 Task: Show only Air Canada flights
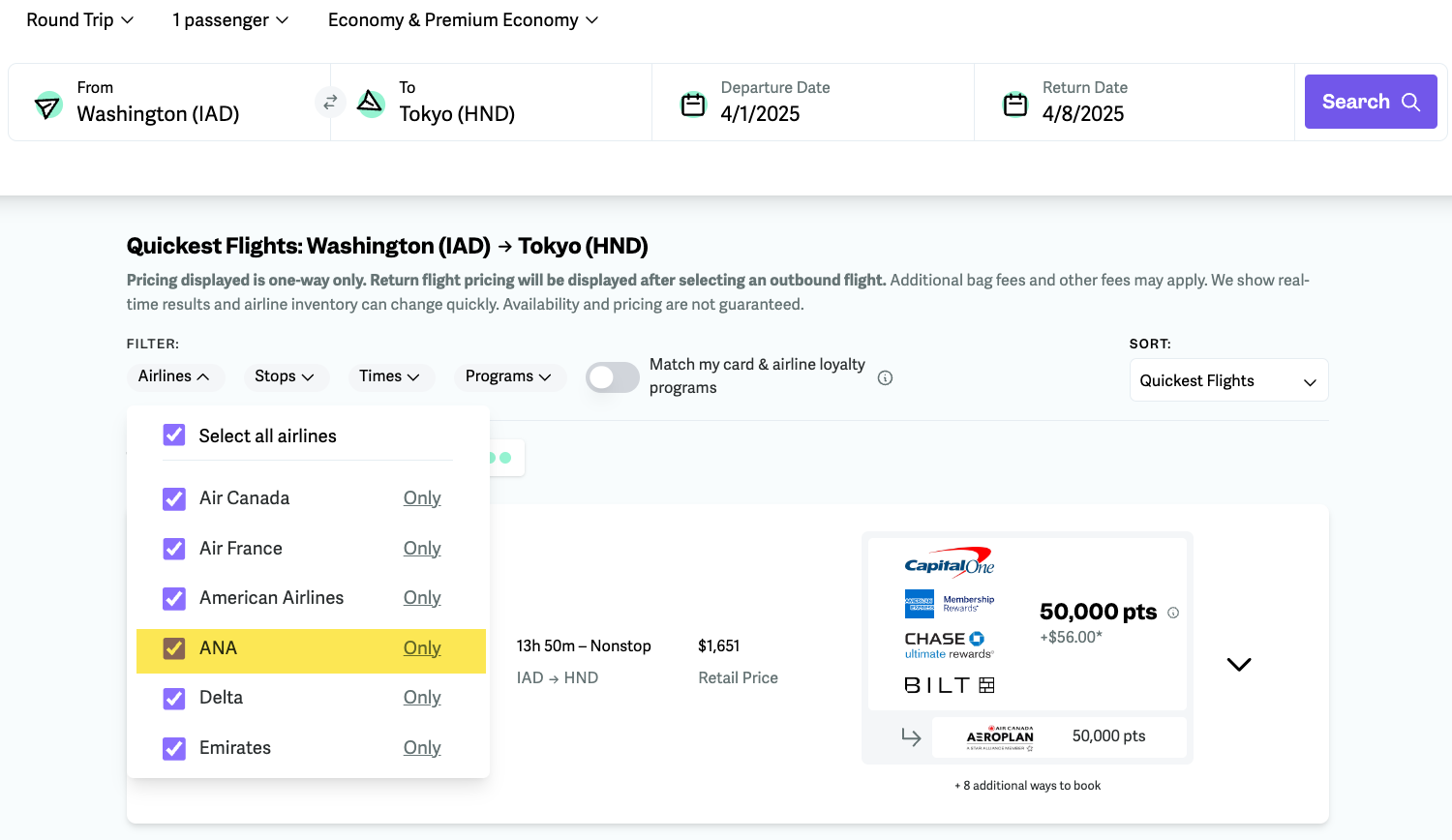tap(422, 498)
